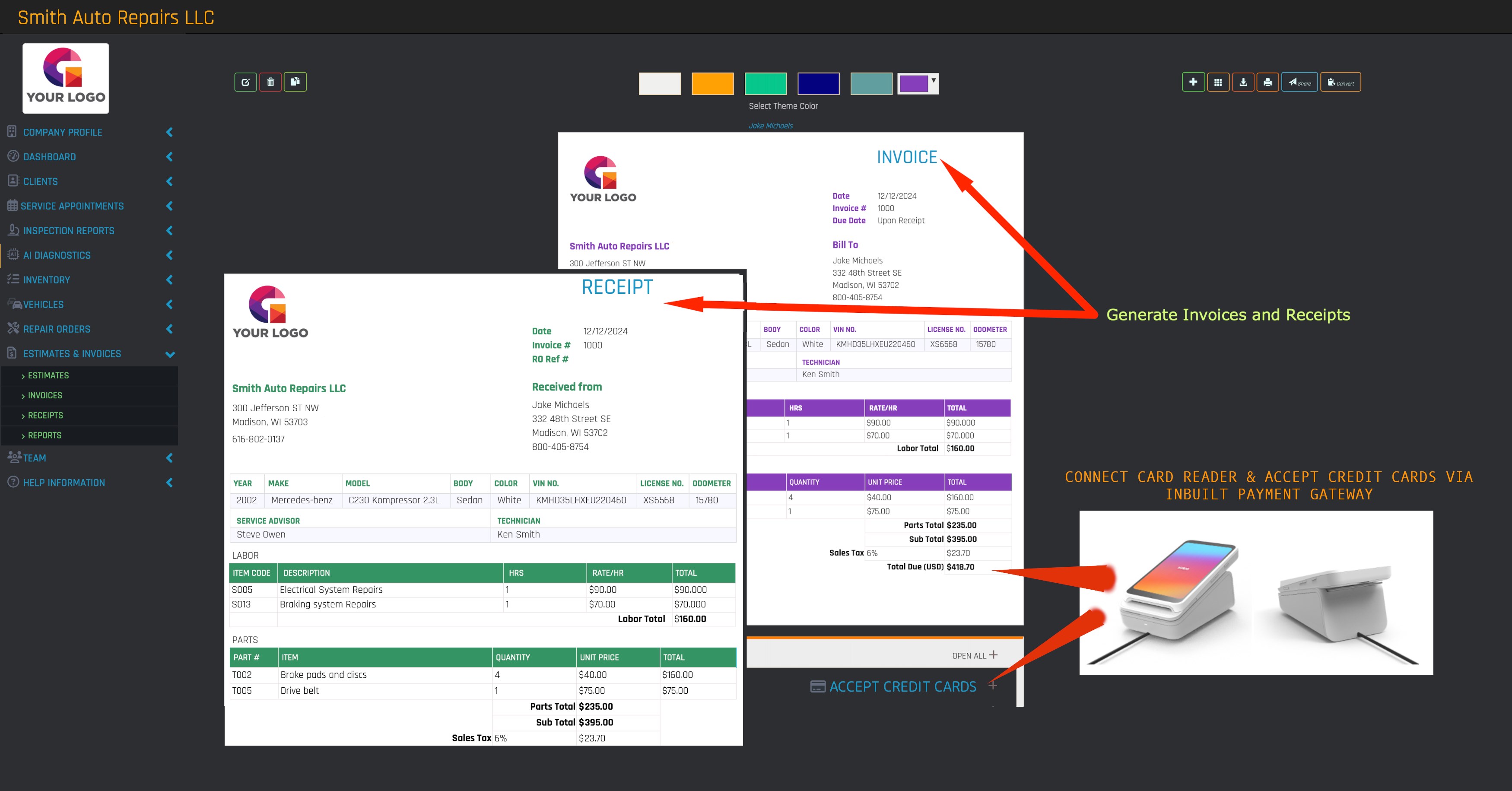Click the Jake Michaels link above the invoice

click(x=770, y=126)
